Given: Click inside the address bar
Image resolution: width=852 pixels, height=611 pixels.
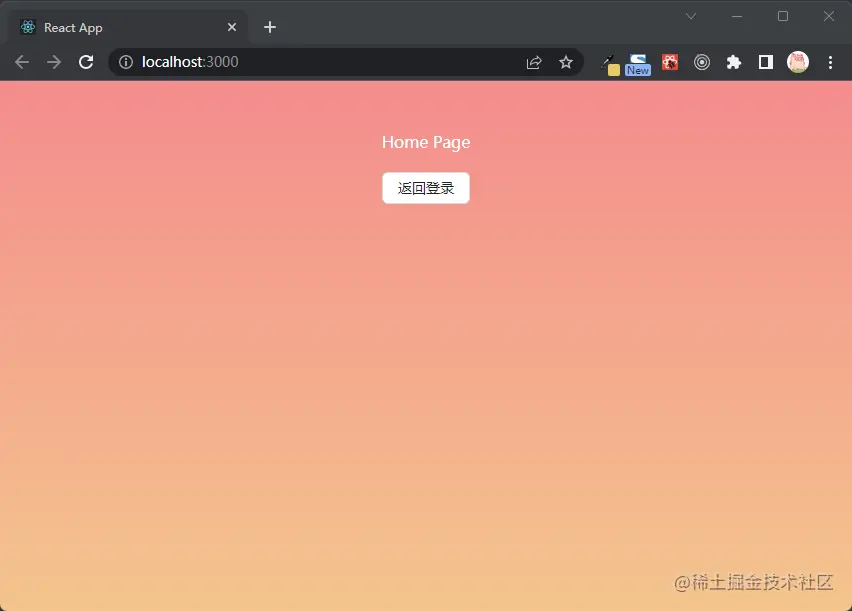Looking at the screenshot, I should [x=300, y=61].
